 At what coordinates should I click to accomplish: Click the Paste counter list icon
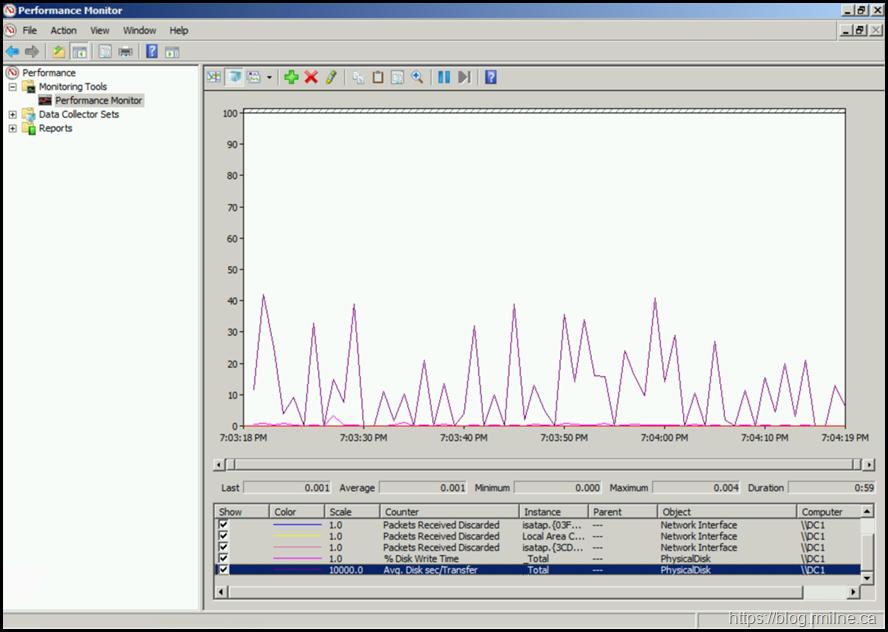378,77
